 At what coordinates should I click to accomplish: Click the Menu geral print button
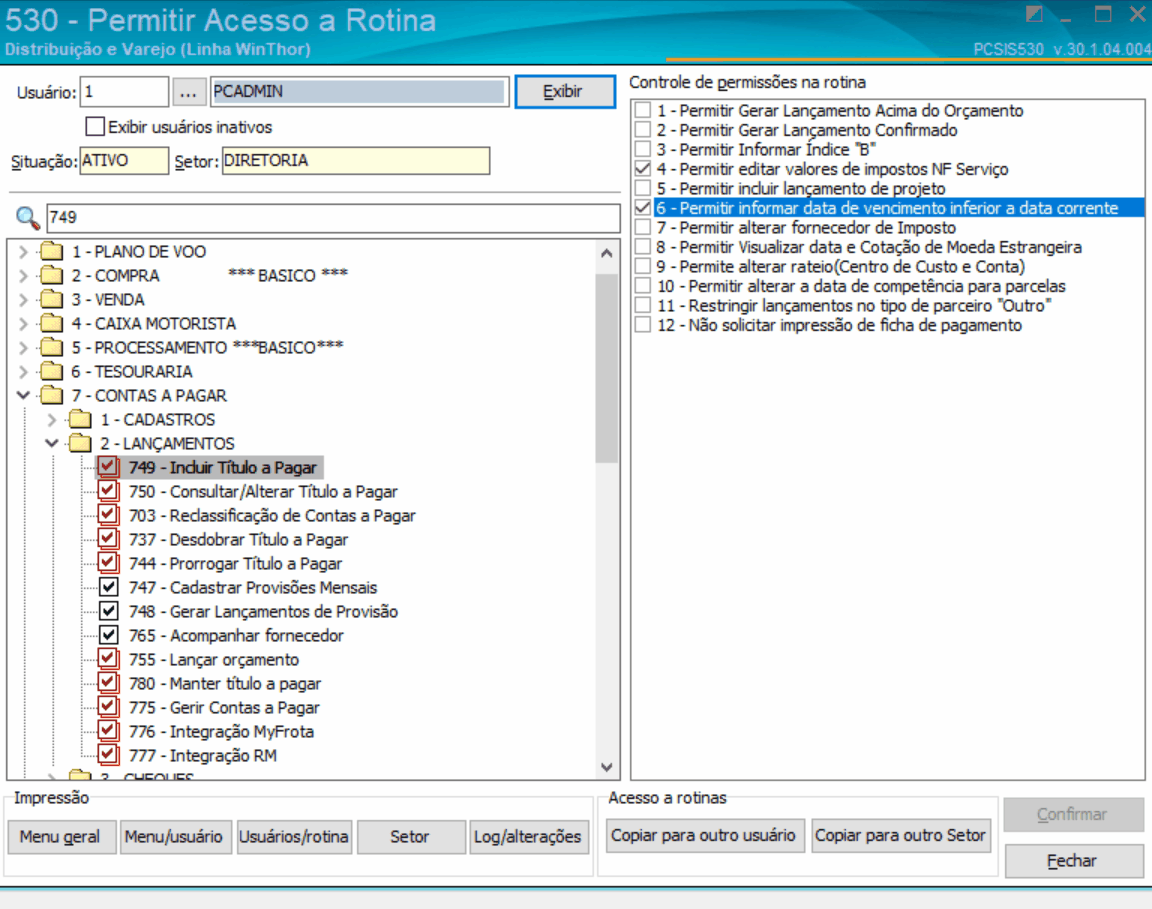(x=61, y=836)
